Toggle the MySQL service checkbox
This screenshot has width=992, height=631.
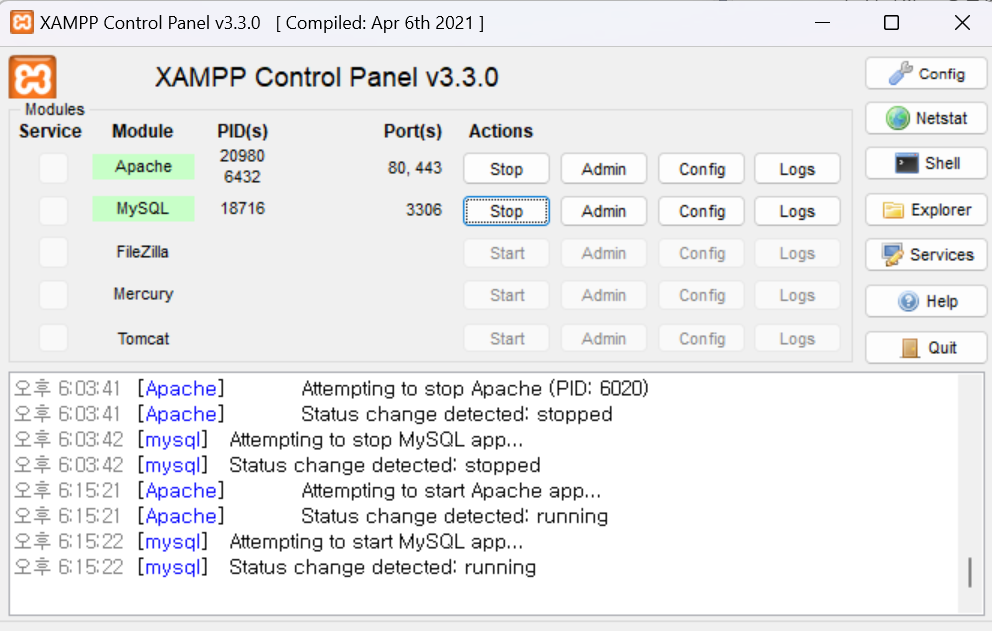53,210
